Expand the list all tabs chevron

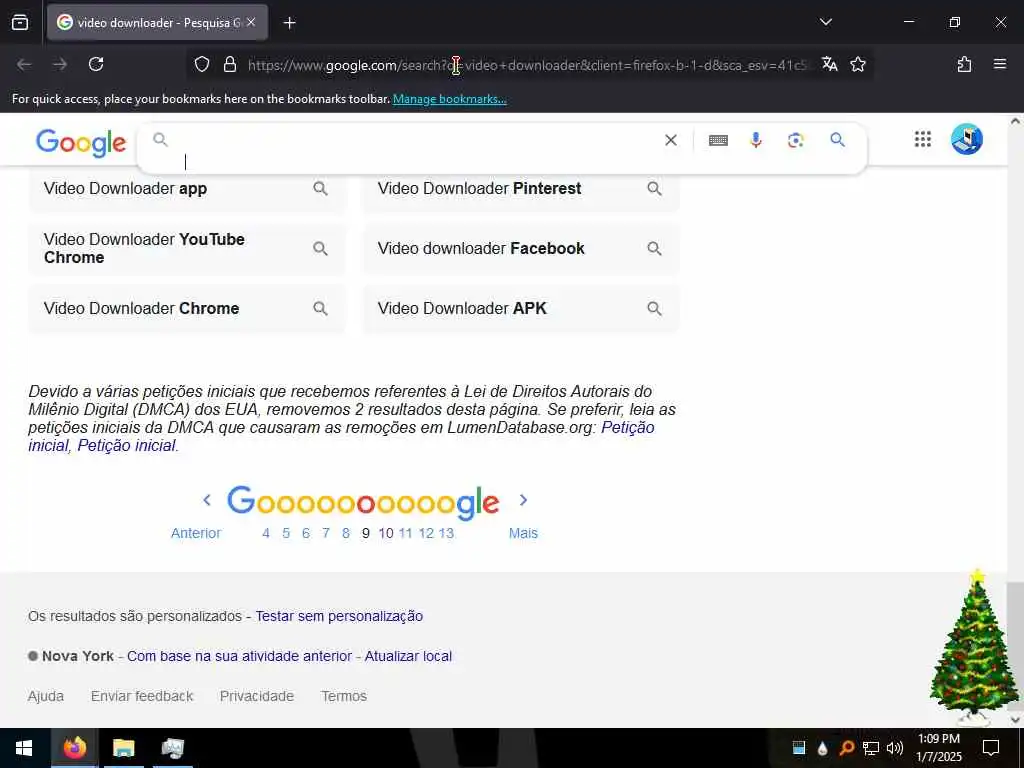coord(825,22)
